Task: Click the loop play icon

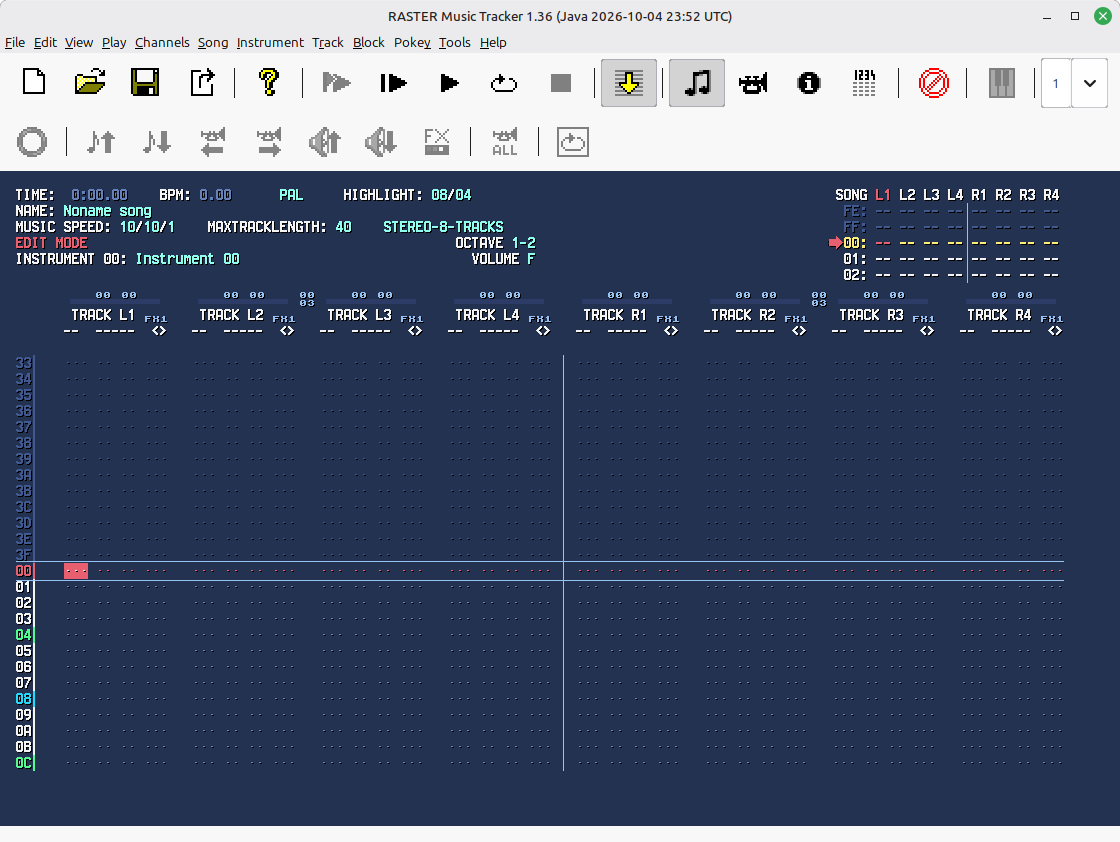Action: click(x=504, y=83)
